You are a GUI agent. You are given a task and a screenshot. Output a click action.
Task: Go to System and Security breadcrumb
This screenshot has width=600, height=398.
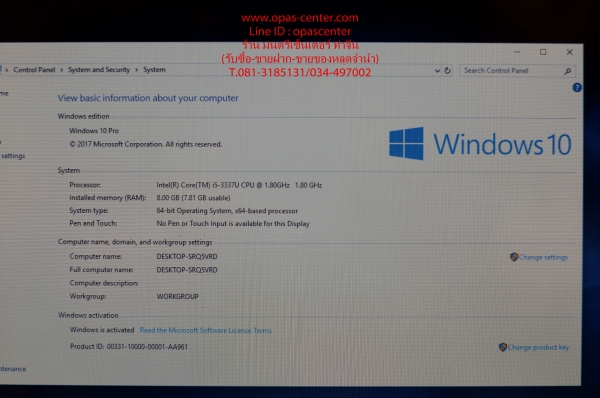click(99, 70)
